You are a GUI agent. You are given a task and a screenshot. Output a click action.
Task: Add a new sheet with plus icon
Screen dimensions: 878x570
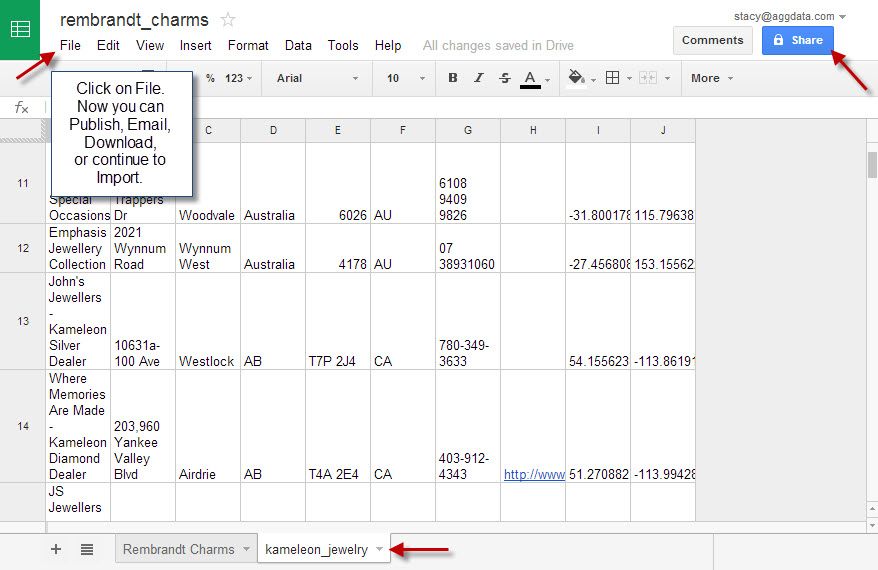coord(56,549)
